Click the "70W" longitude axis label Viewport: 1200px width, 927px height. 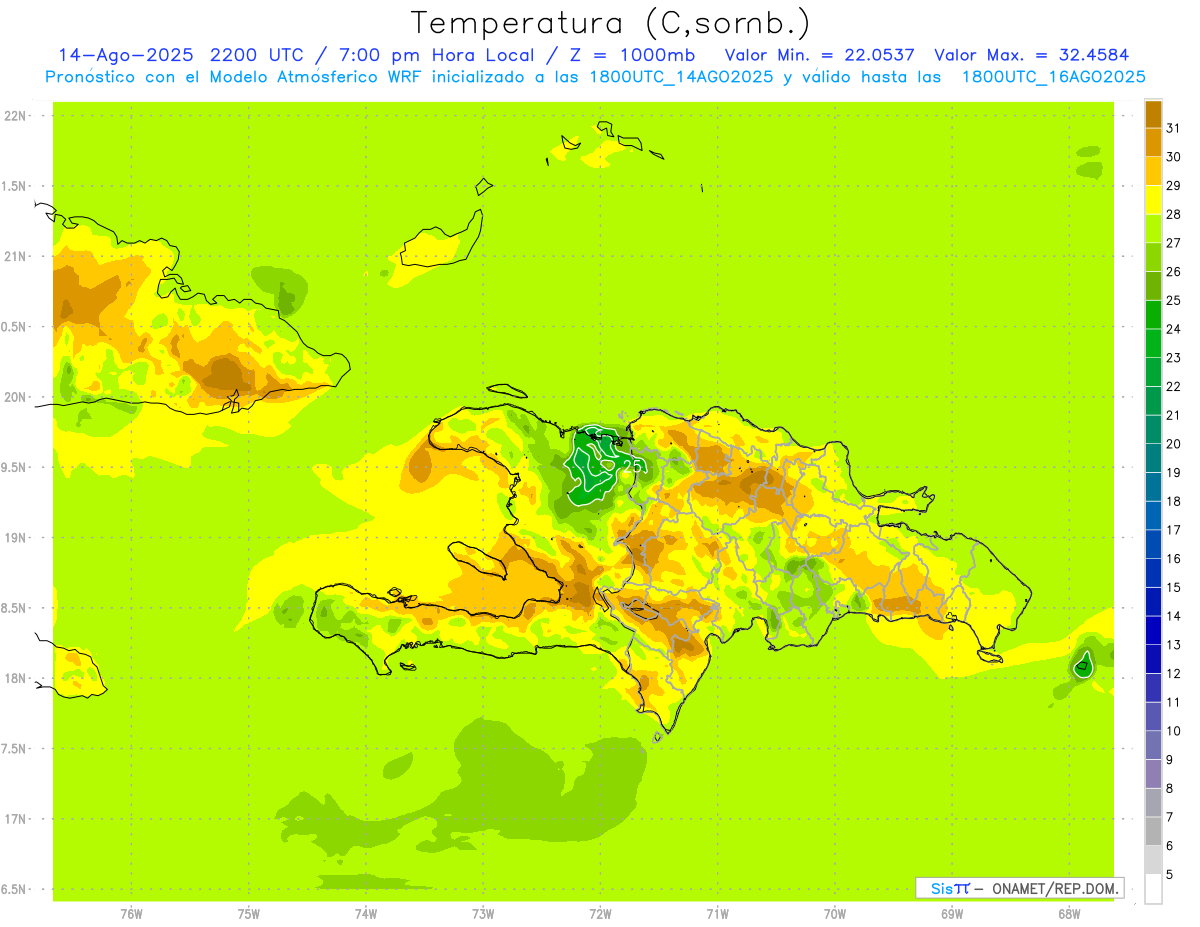(835, 914)
